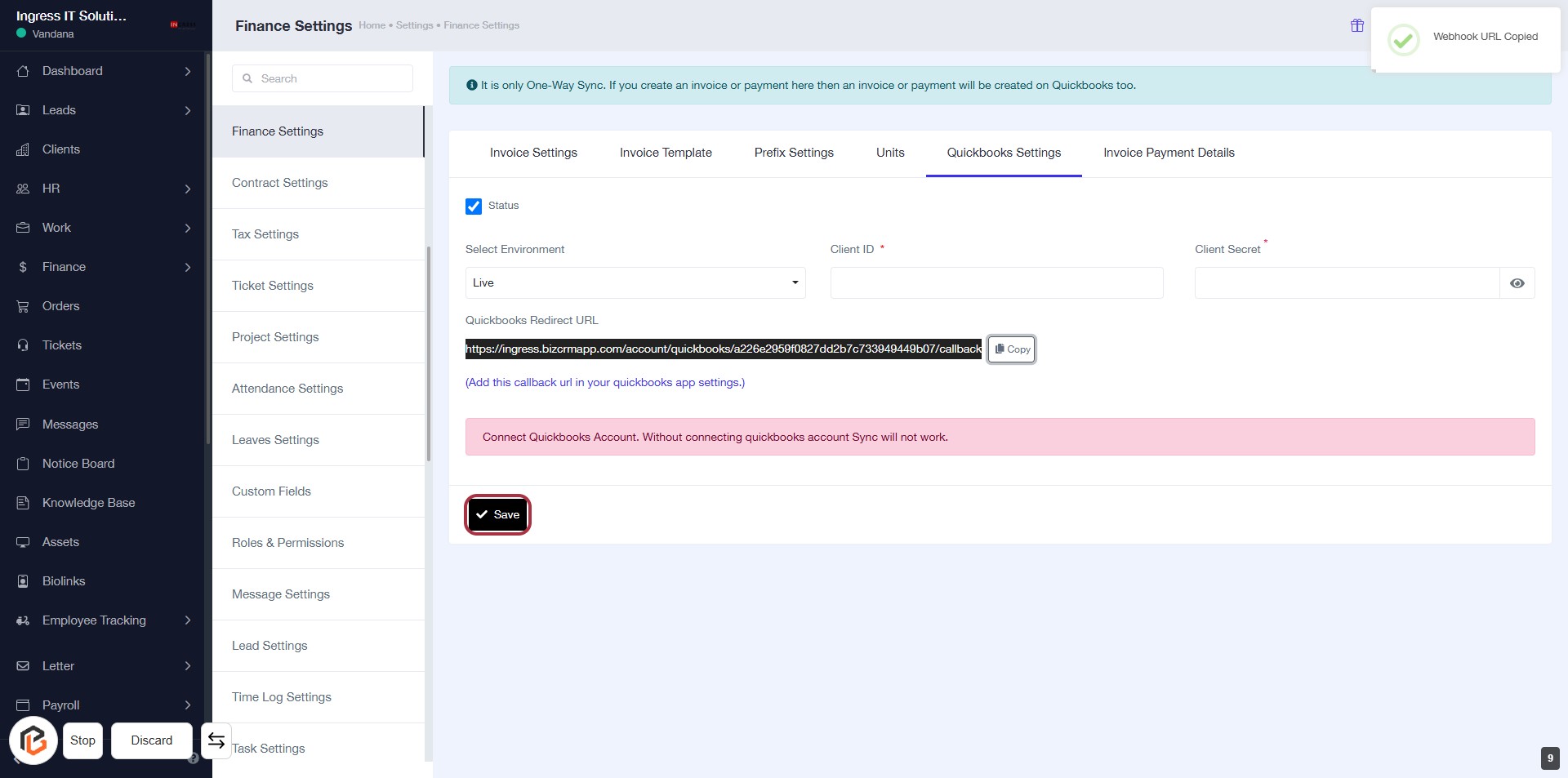Image resolution: width=1568 pixels, height=778 pixels.
Task: Open the Select Environment dropdown
Action: point(635,283)
